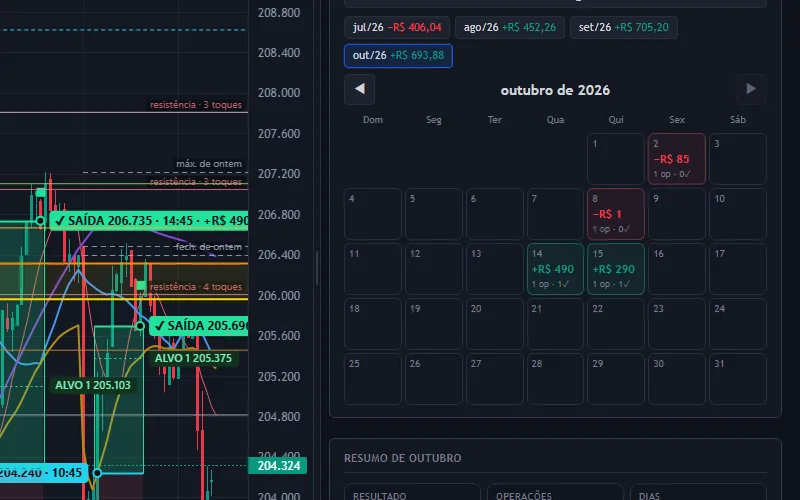Open calendar day 14 showing +R$ 490
The height and width of the screenshot is (500, 800).
point(555,269)
